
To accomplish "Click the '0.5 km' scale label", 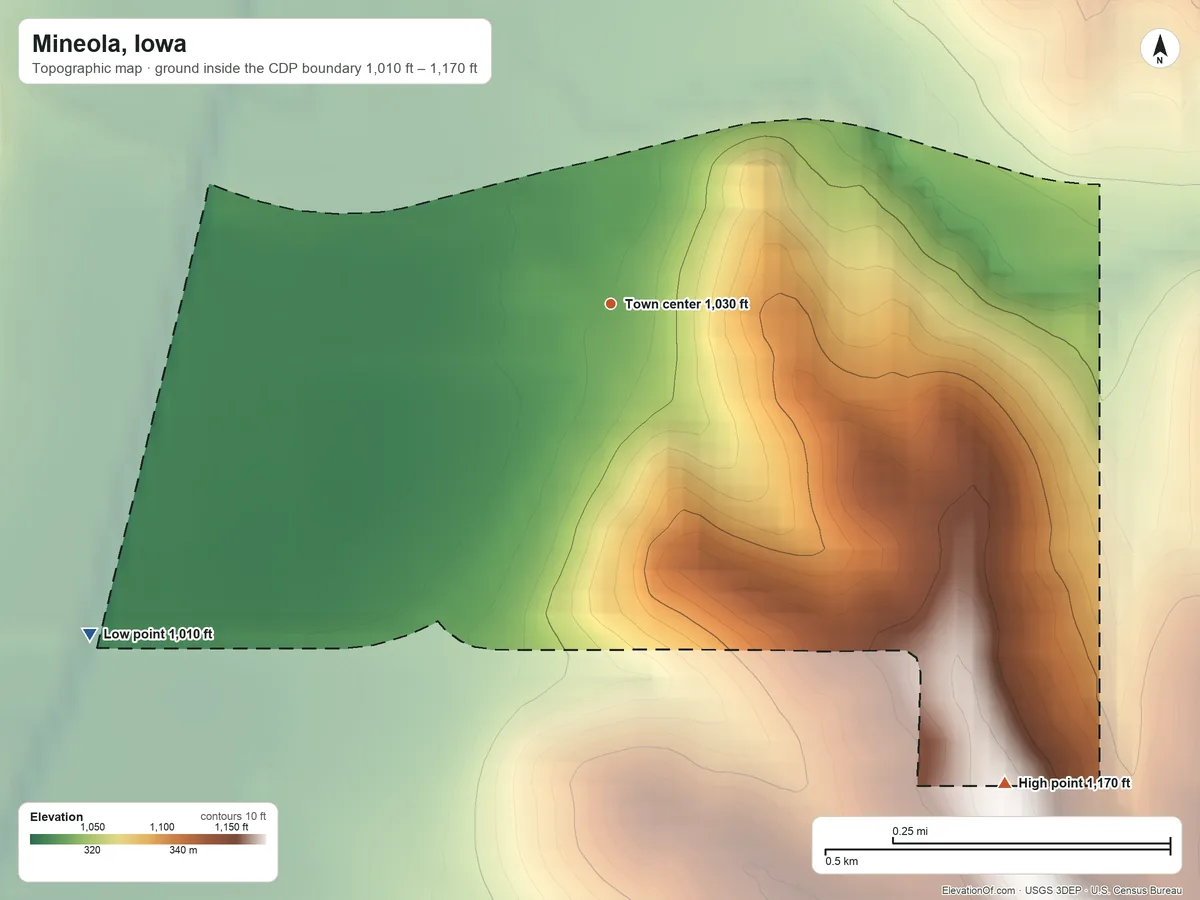I will (841, 860).
